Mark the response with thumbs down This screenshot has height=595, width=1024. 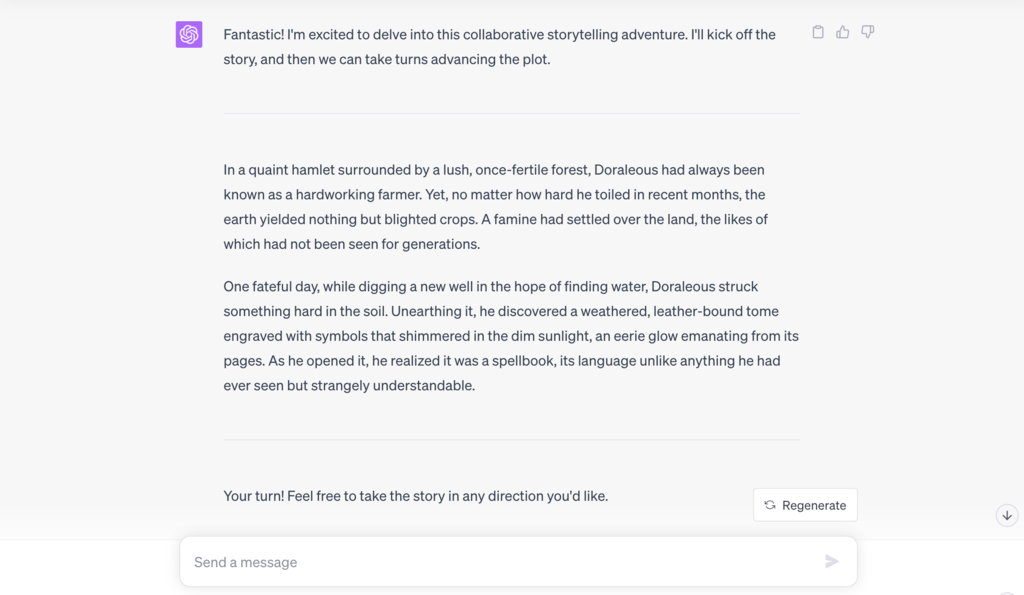click(868, 32)
